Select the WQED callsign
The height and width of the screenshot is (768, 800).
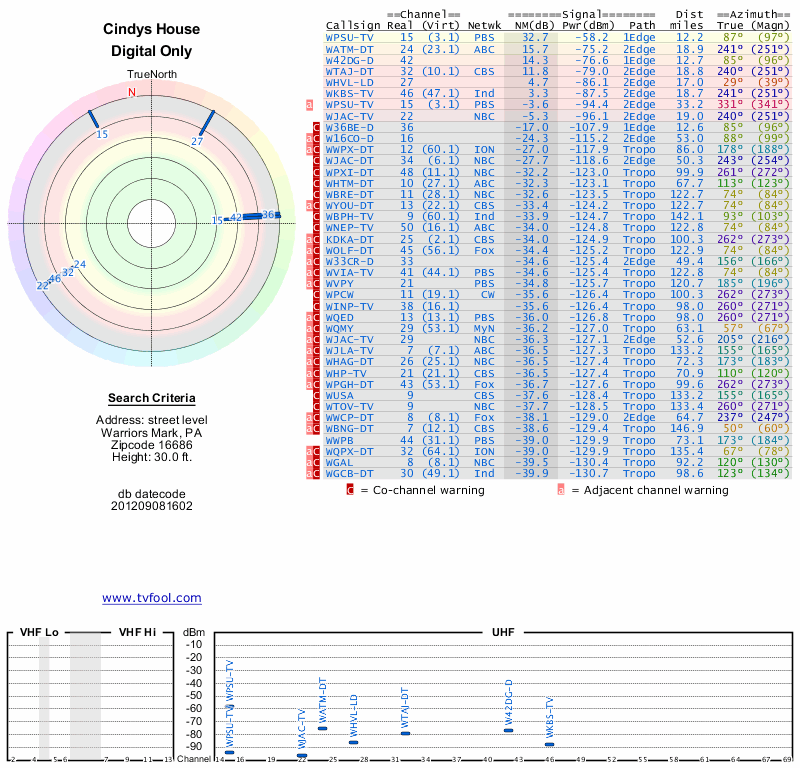coord(340,317)
